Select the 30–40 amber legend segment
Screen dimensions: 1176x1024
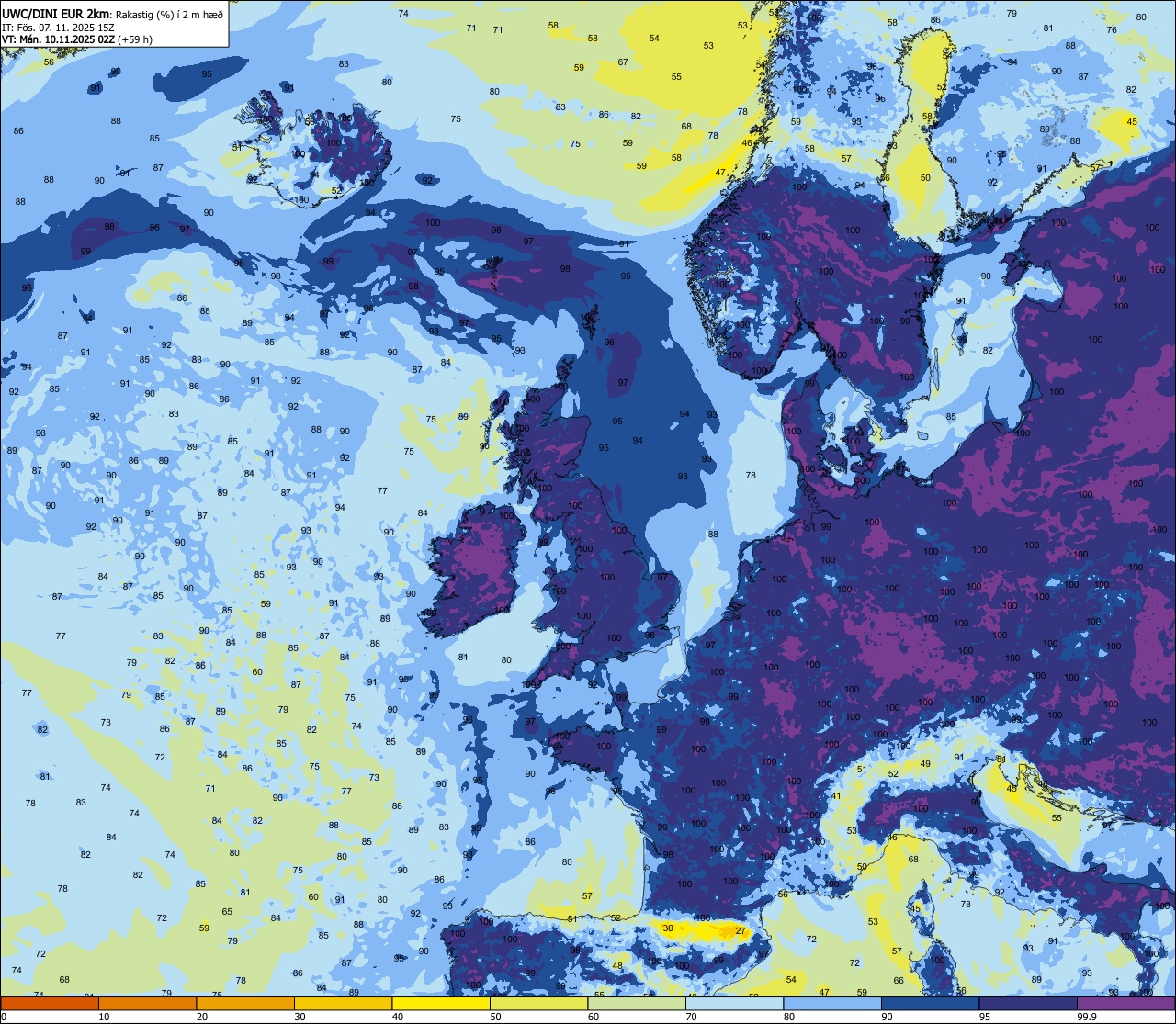click(343, 1003)
